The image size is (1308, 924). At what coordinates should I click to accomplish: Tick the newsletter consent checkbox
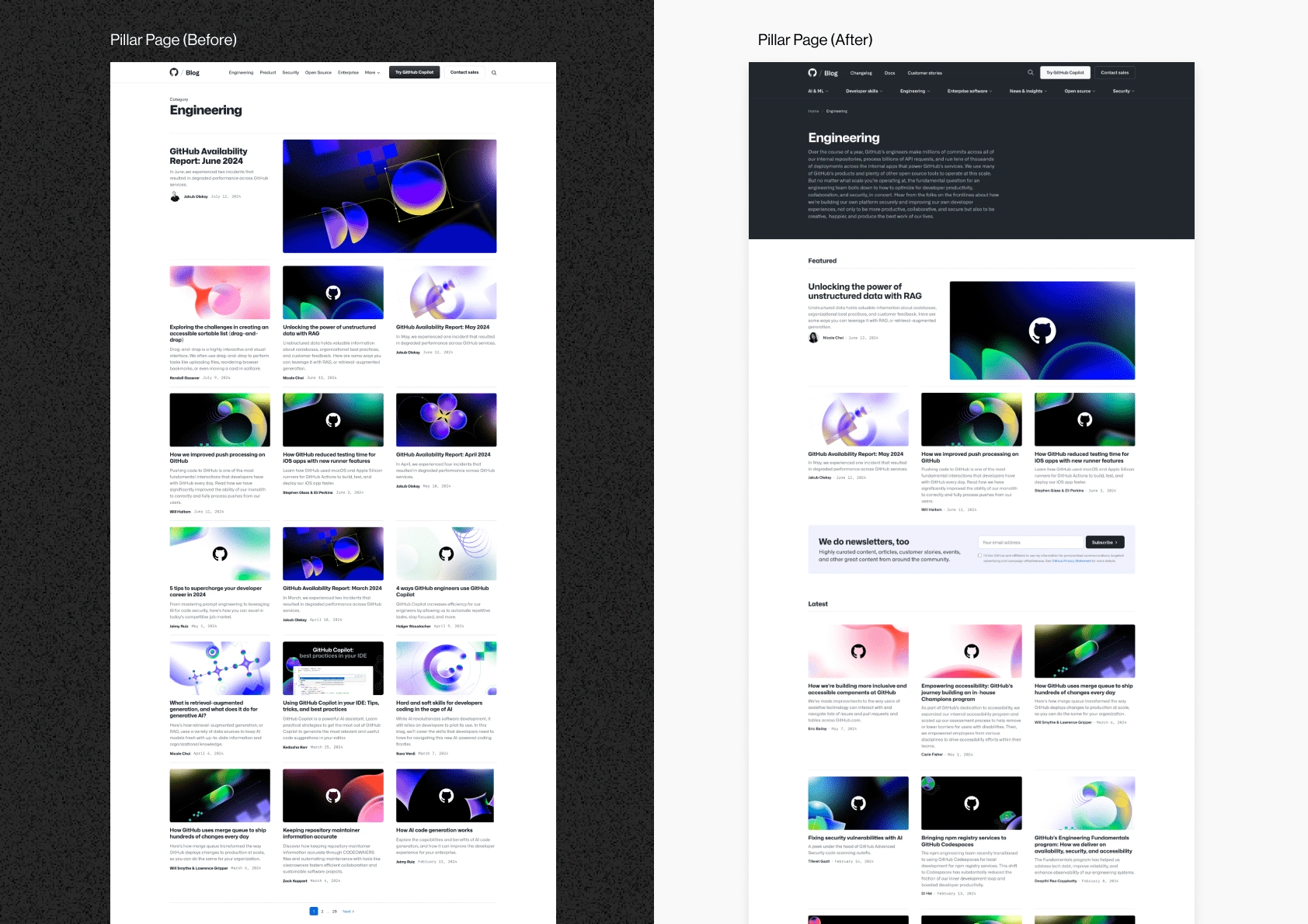pyautogui.click(x=979, y=555)
